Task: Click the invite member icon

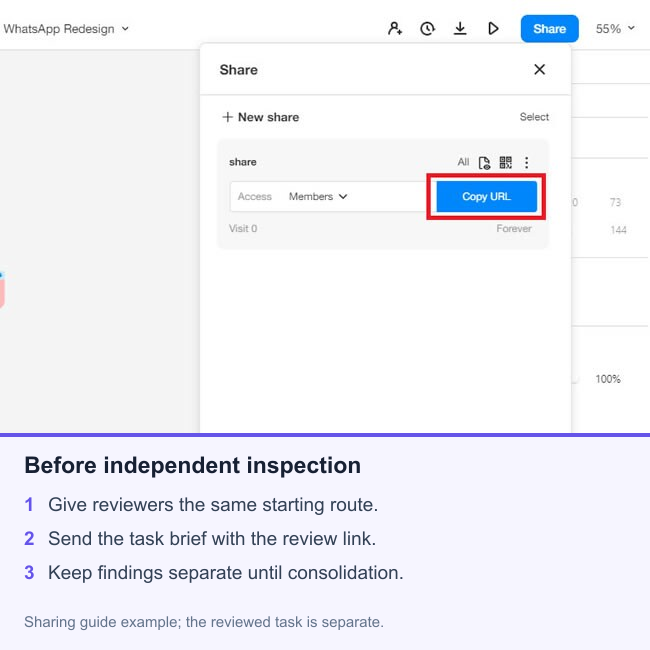Action: coord(395,29)
